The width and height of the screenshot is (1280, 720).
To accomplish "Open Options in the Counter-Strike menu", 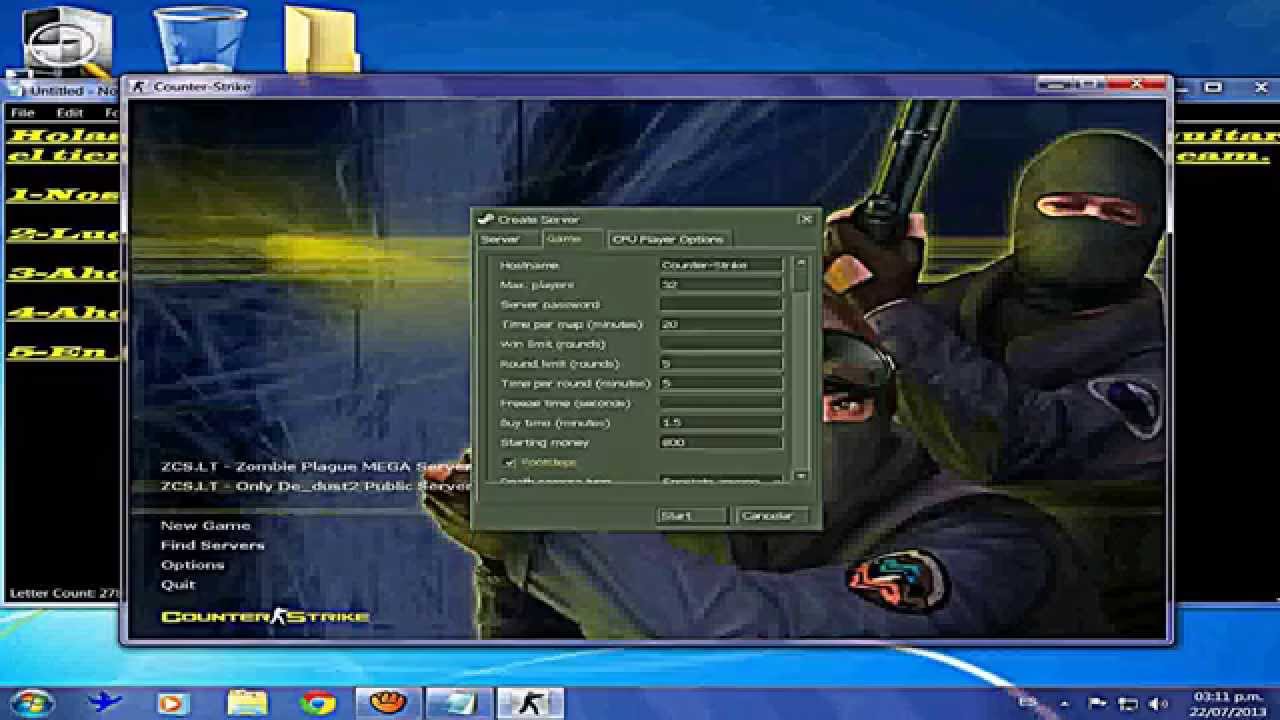I will click(192, 566).
